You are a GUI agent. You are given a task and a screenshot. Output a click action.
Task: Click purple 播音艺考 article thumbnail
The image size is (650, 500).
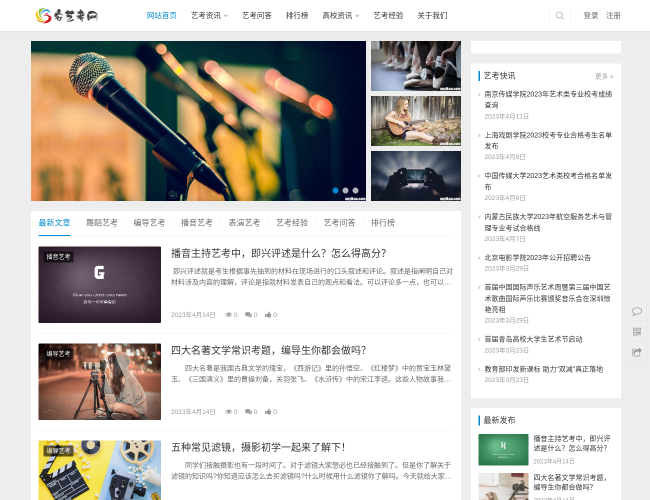coord(99,284)
